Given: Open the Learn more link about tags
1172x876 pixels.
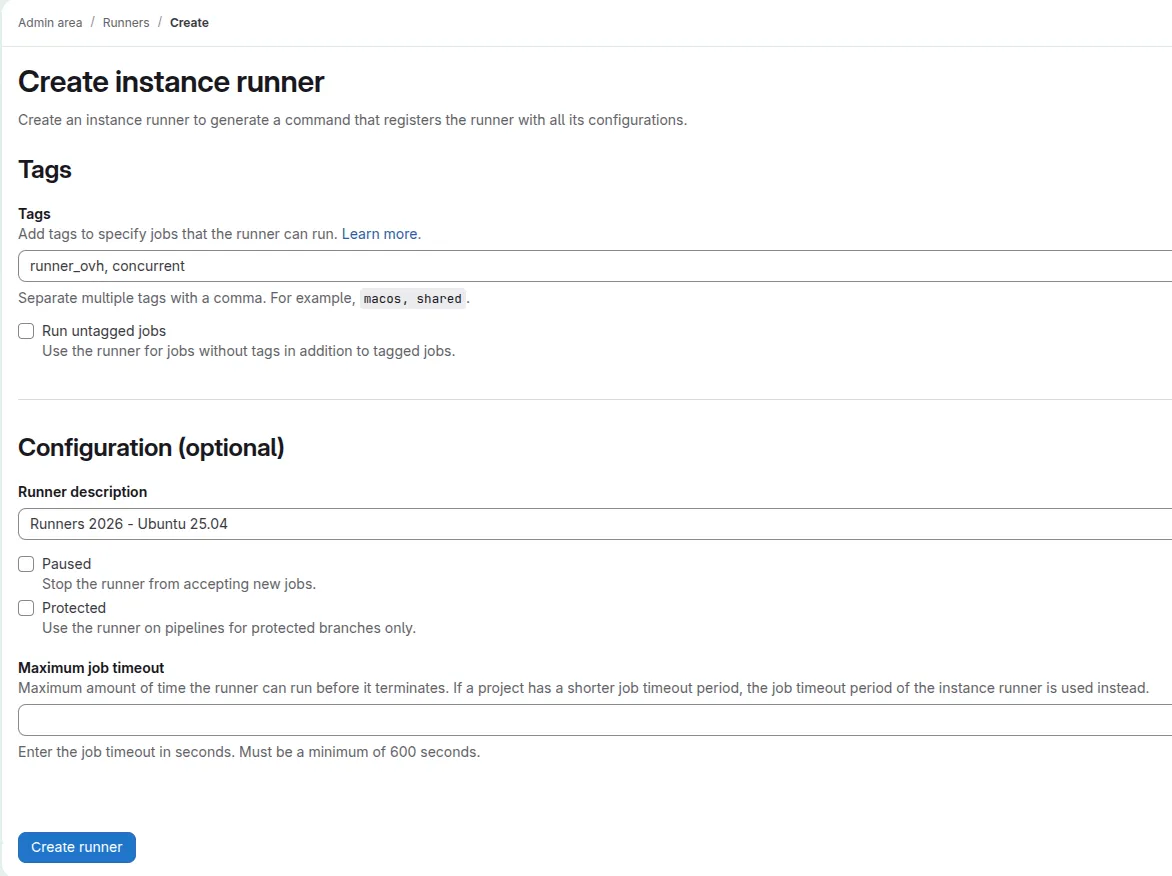Looking at the screenshot, I should (x=380, y=234).
